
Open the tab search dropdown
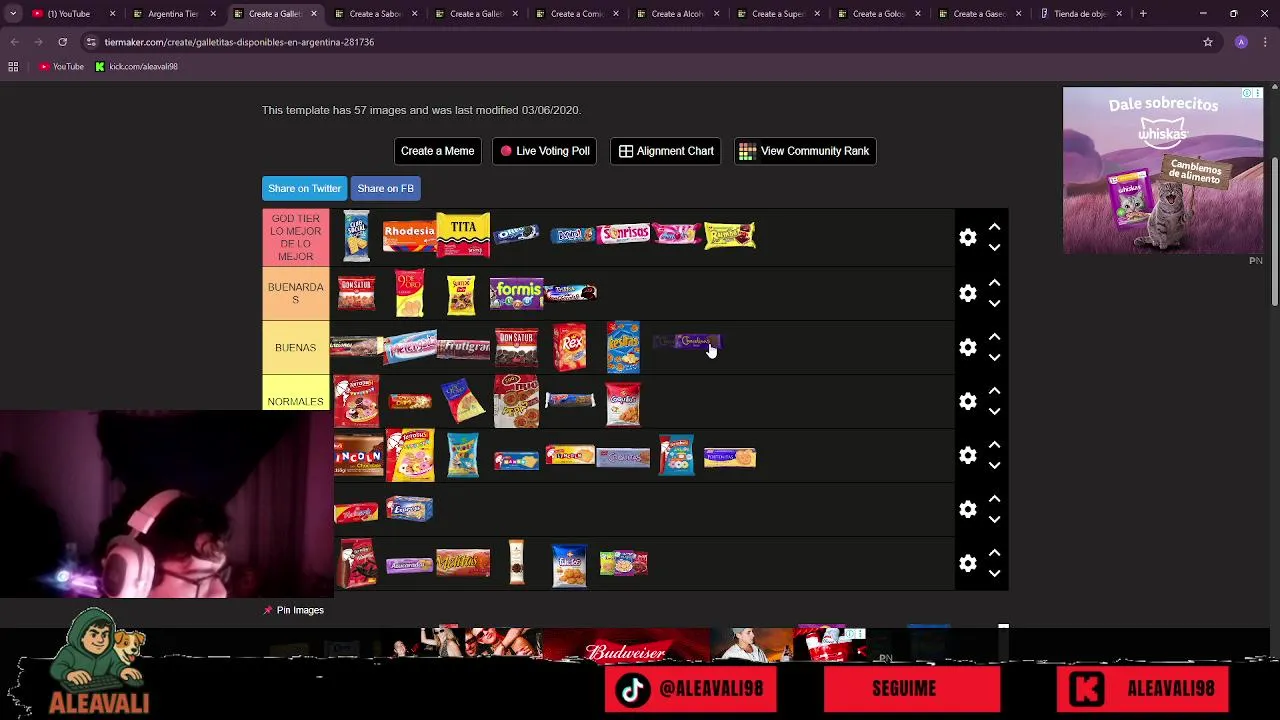point(13,14)
